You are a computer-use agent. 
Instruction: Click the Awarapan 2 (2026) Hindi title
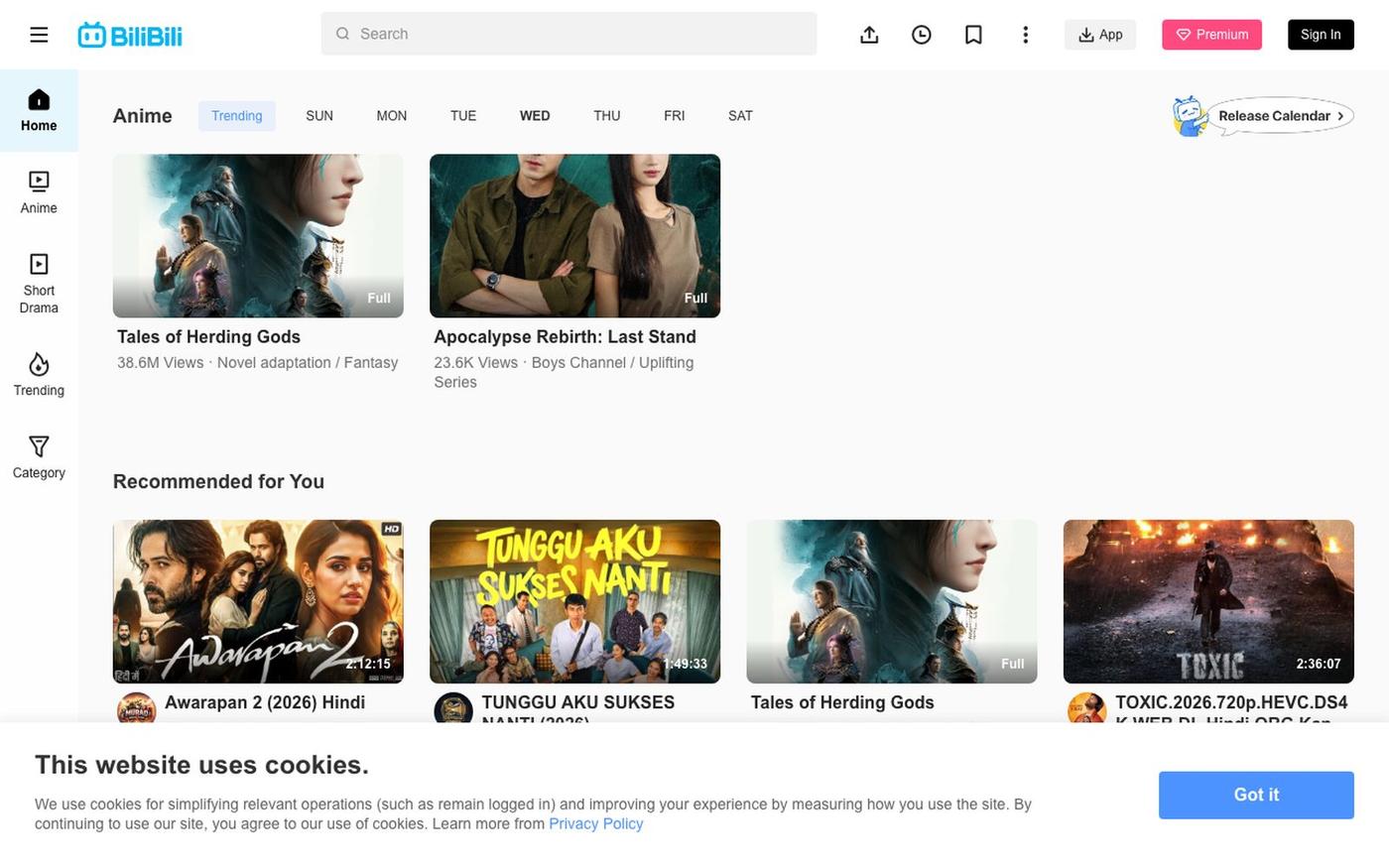[x=265, y=703]
